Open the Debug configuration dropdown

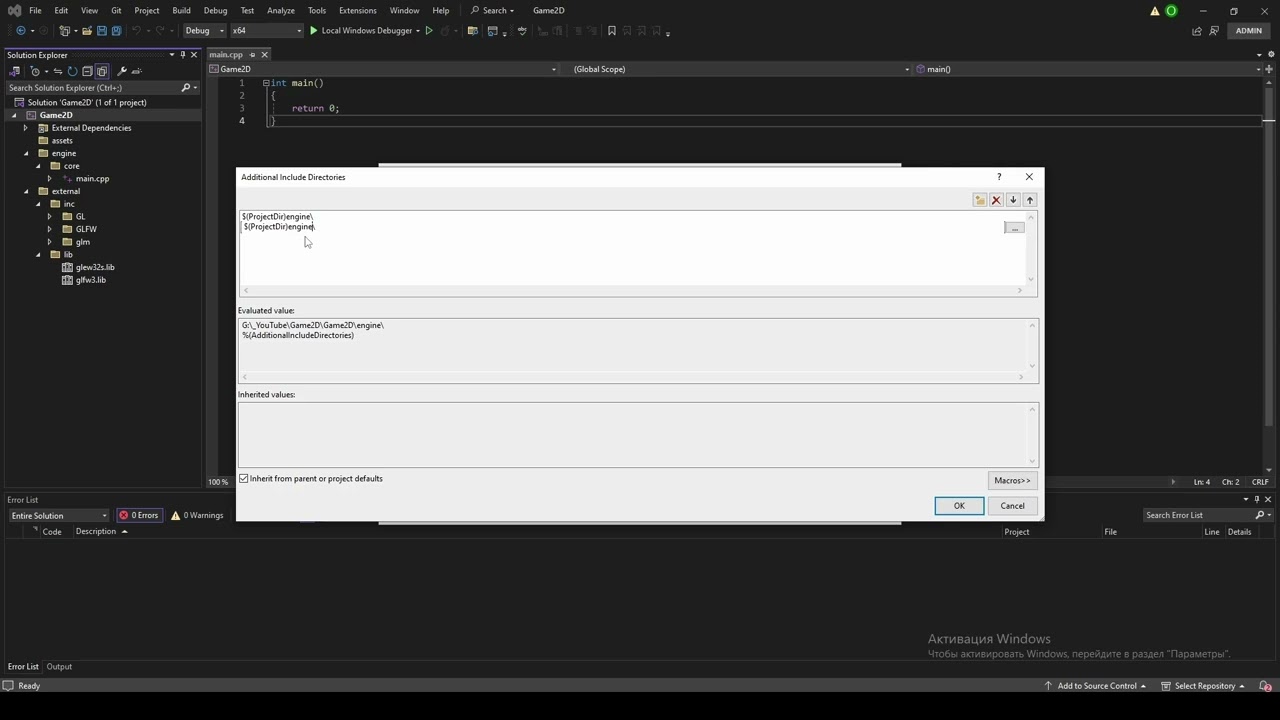point(204,31)
